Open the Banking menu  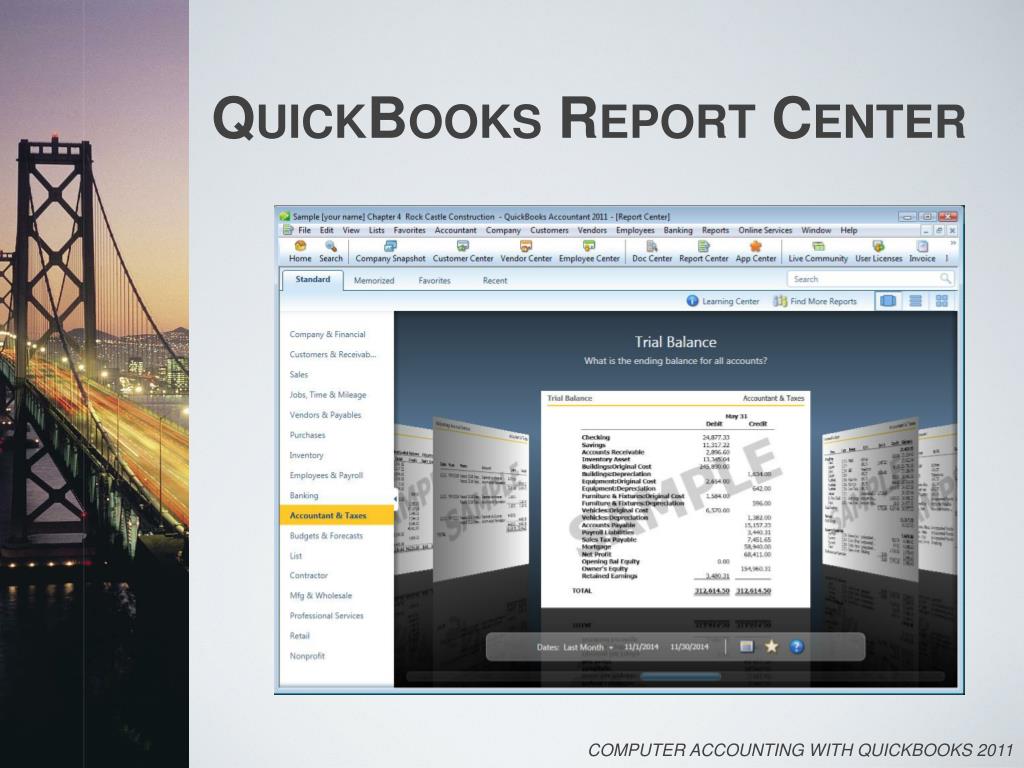(x=678, y=231)
